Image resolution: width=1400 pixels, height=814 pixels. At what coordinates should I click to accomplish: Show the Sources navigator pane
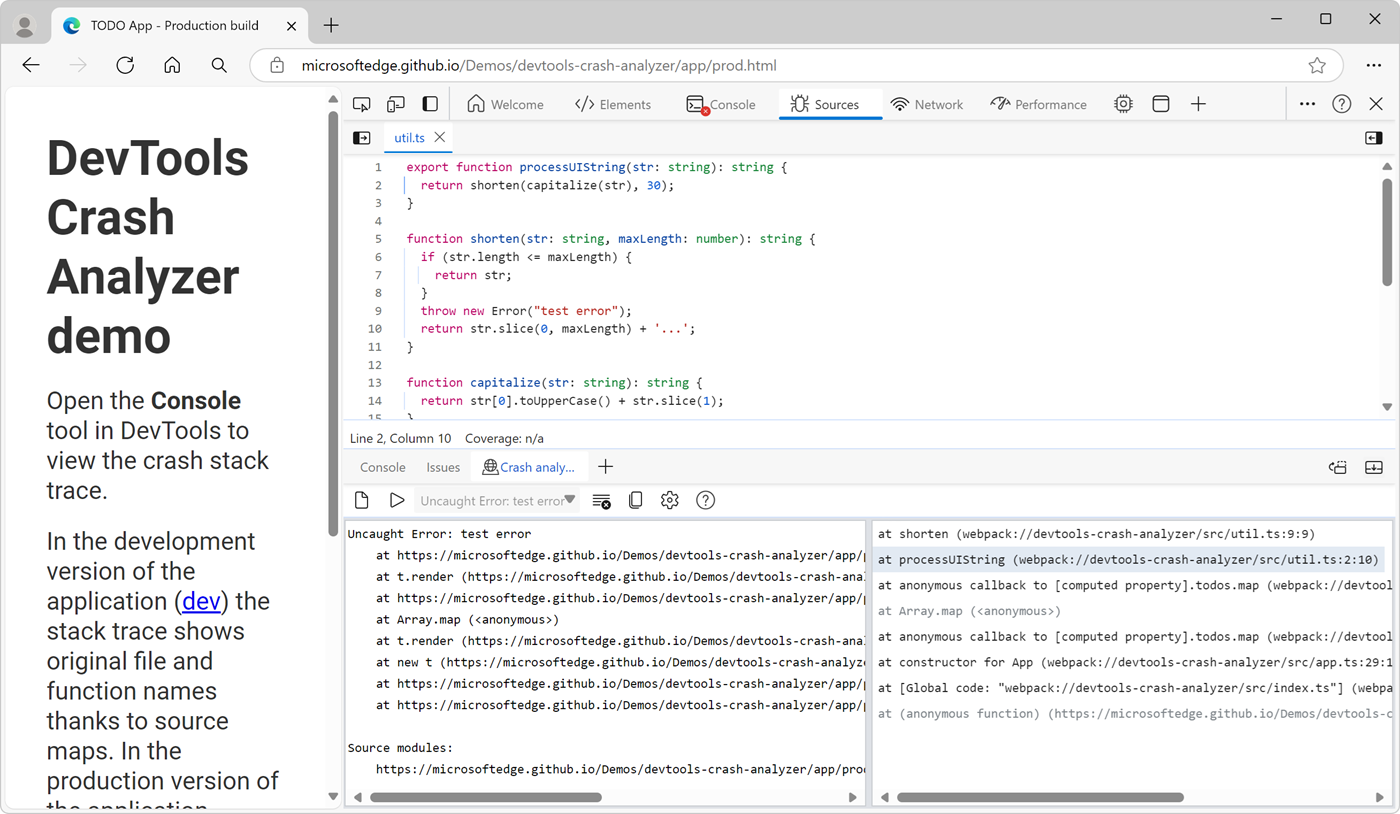pyautogui.click(x=362, y=138)
